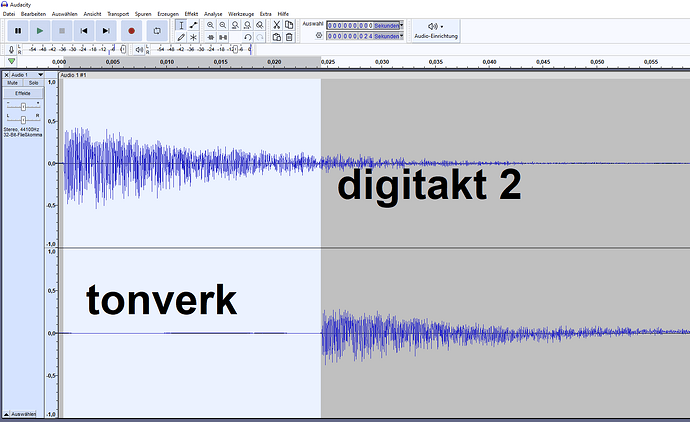Select the Multi-tool asterisk icon
The width and height of the screenshot is (690, 422).
[193, 37]
